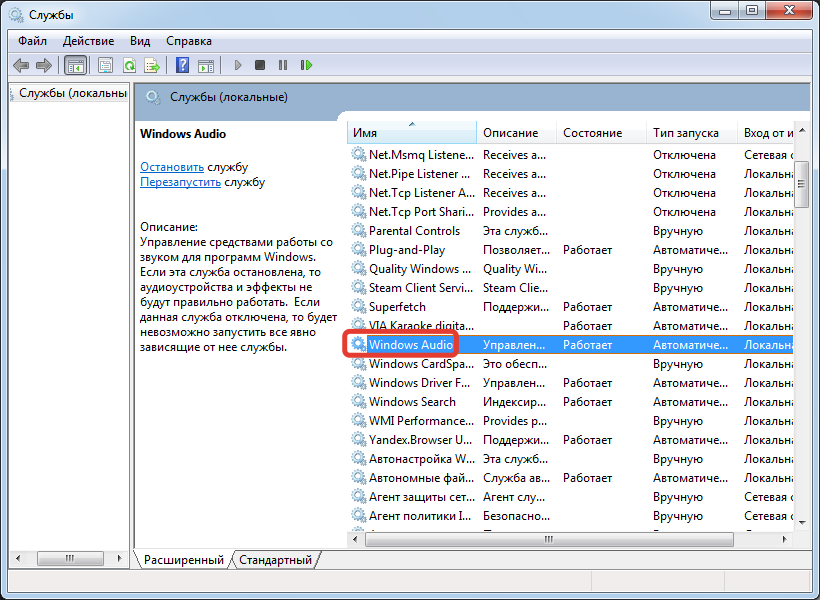Click the Export list toolbar icon

152,65
